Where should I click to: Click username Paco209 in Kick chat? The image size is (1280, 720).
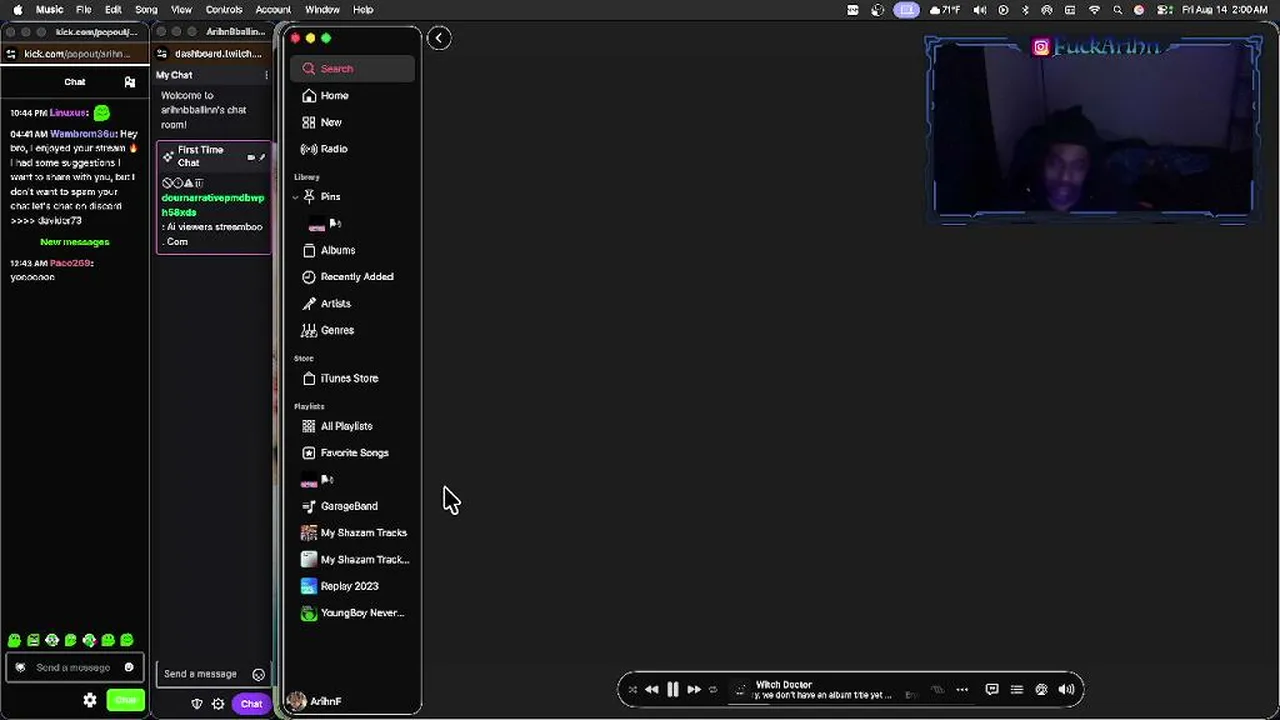tap(70, 263)
